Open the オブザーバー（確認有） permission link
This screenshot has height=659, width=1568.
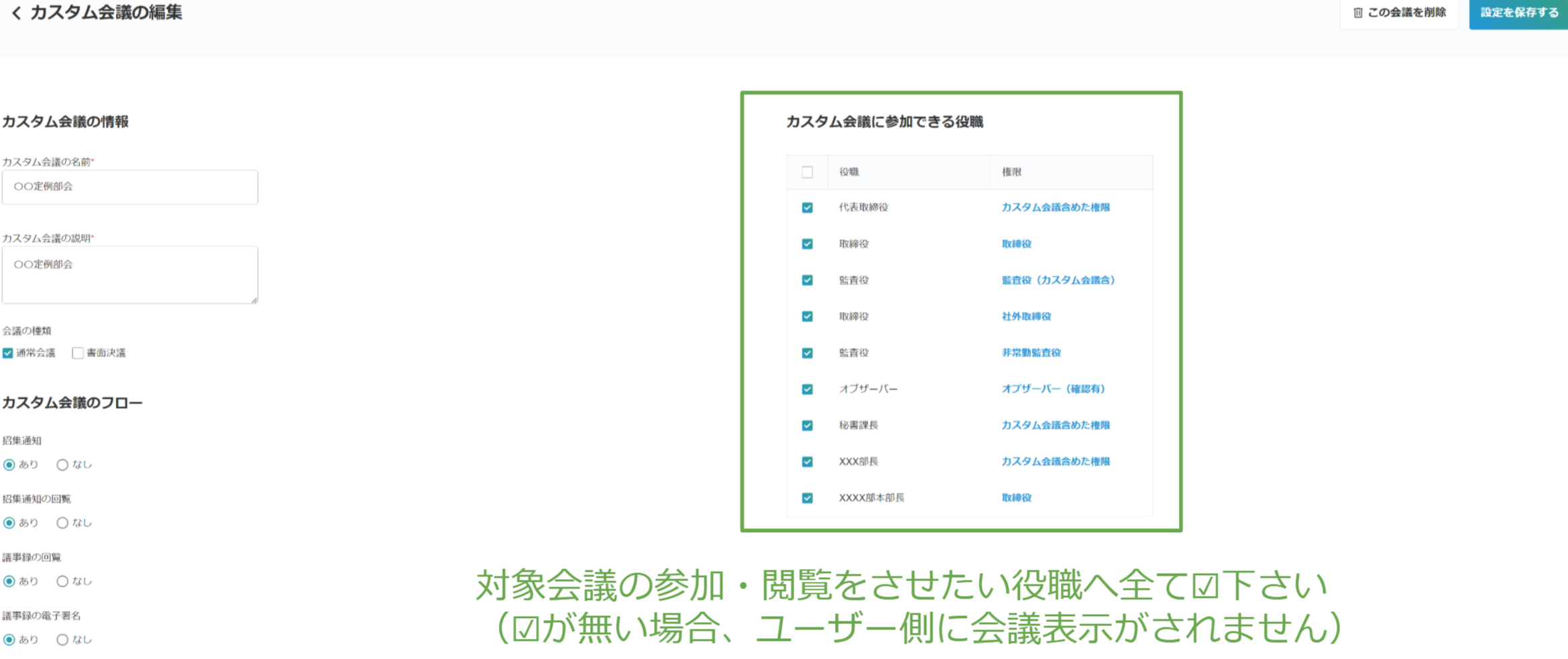click(x=1053, y=389)
